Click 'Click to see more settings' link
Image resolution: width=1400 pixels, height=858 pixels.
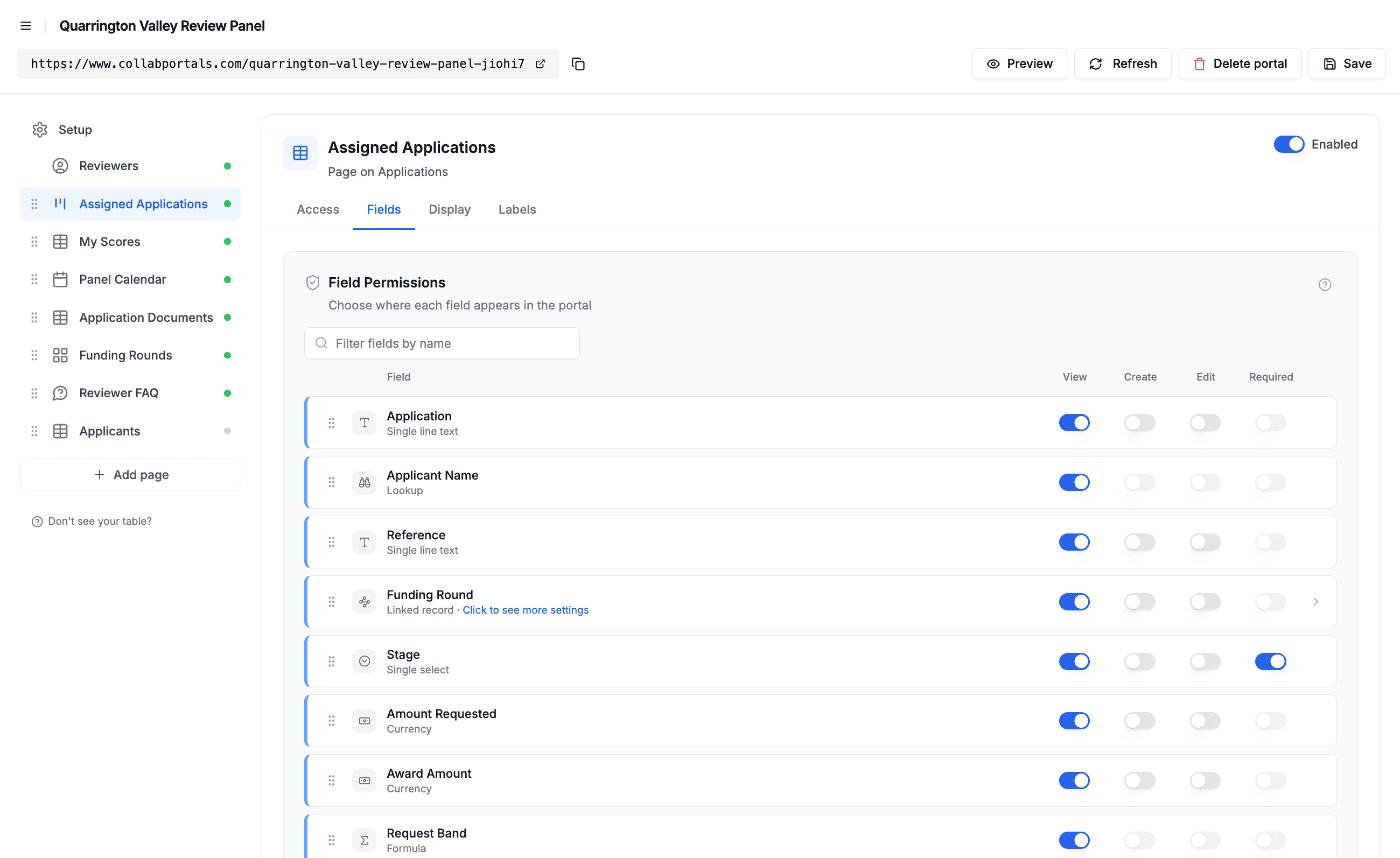click(x=526, y=610)
